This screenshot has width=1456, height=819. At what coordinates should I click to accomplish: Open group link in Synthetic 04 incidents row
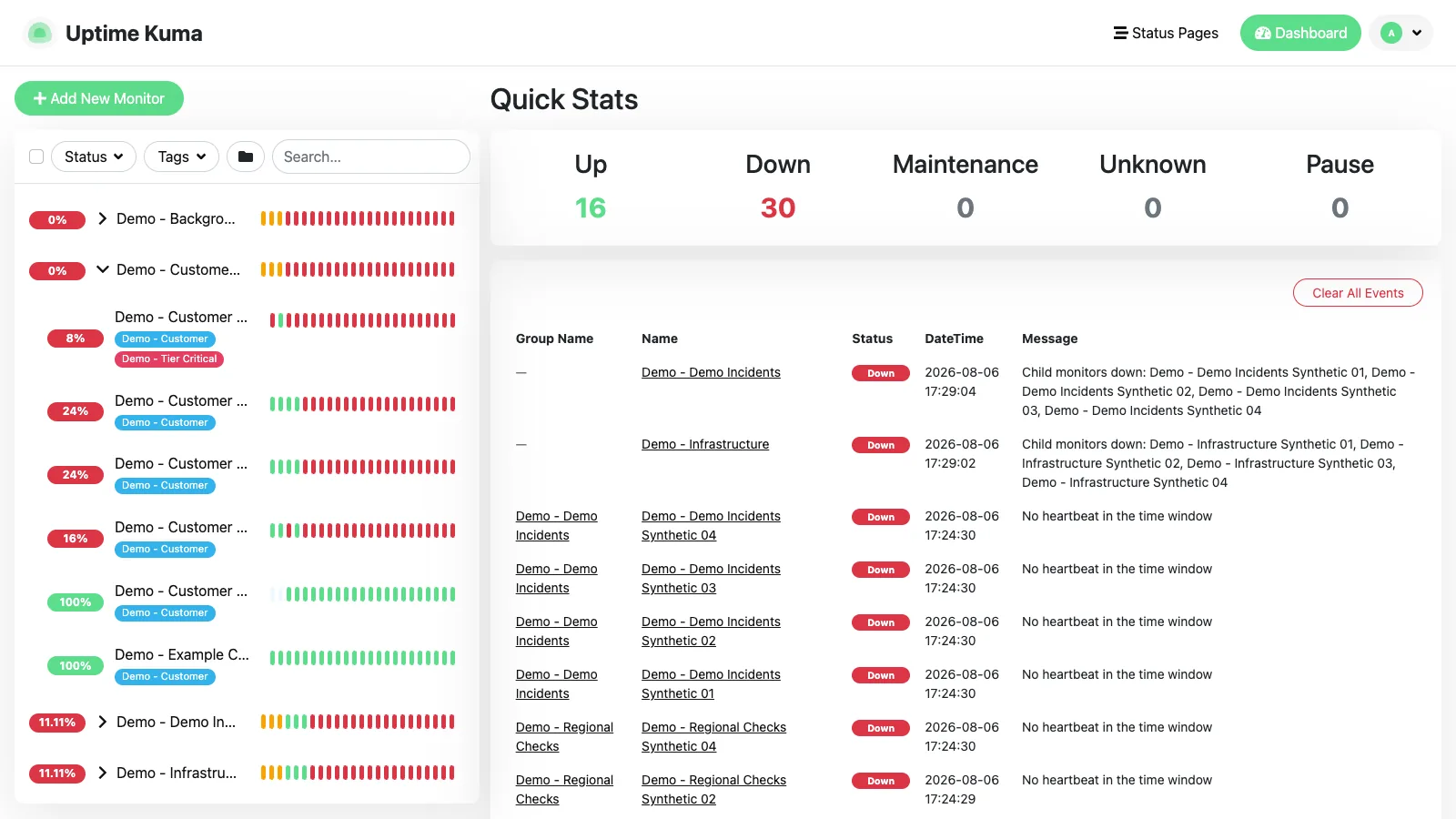556,526
